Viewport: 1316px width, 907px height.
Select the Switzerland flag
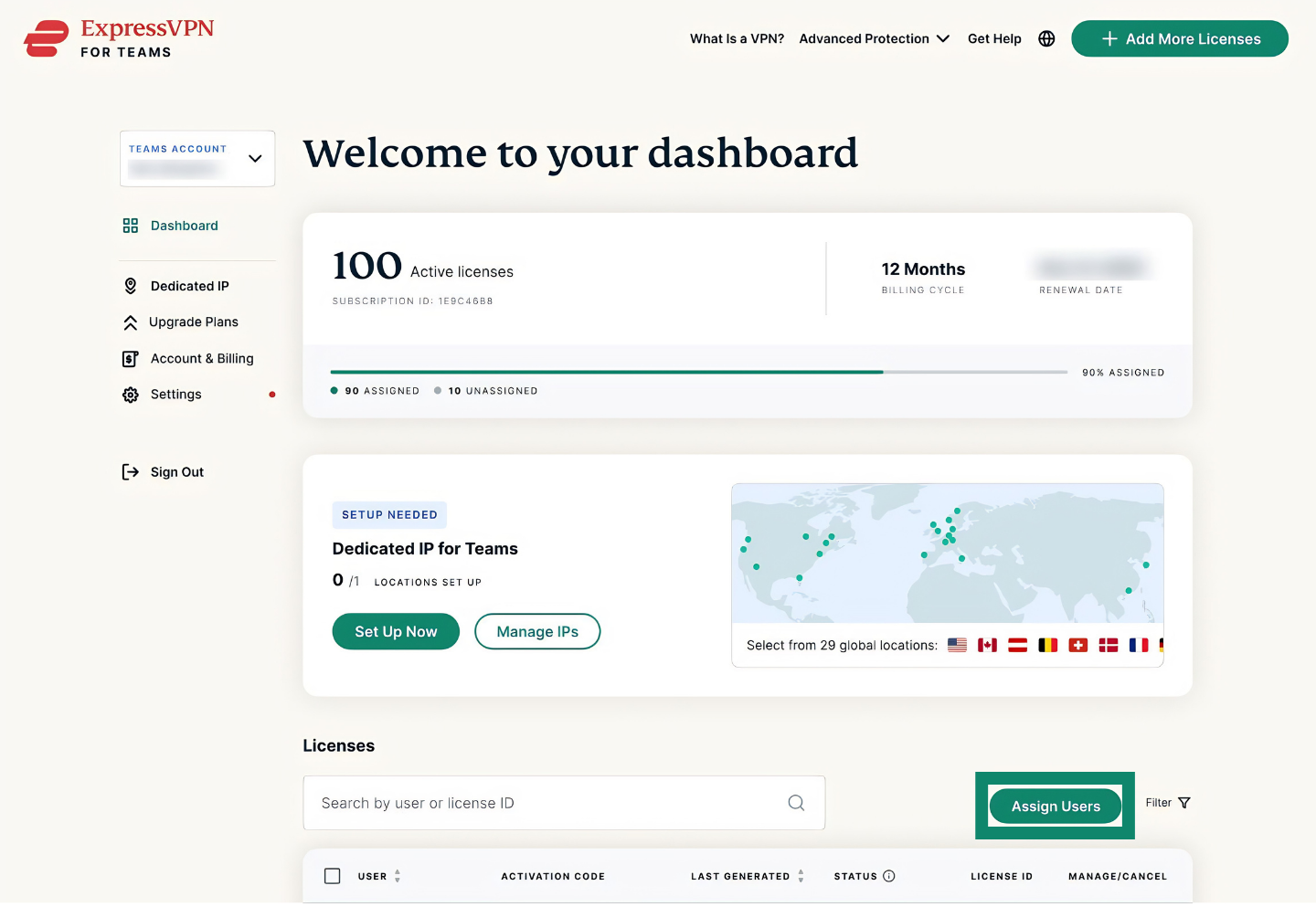[1078, 645]
